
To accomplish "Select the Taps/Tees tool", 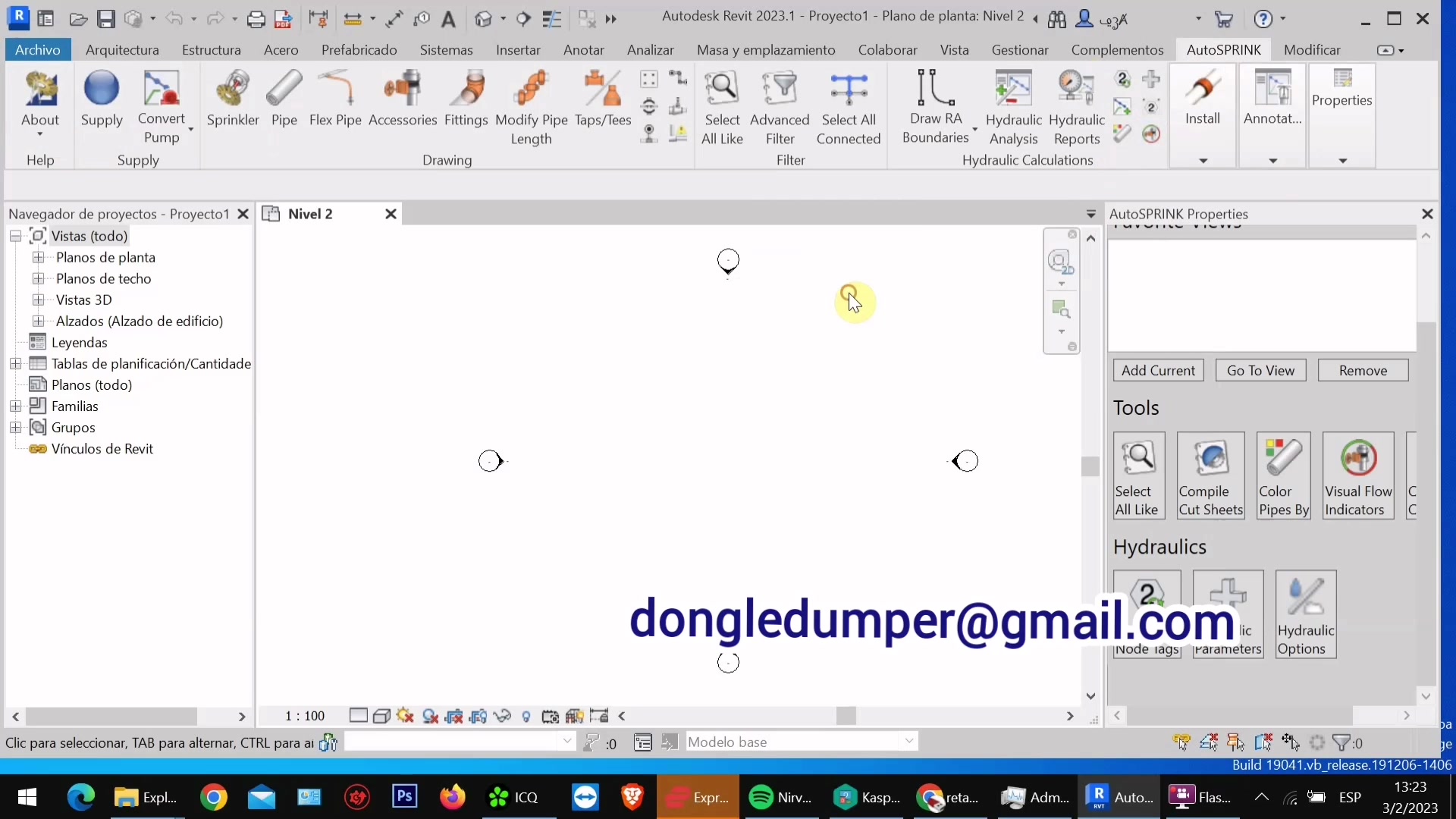I will pos(603,99).
